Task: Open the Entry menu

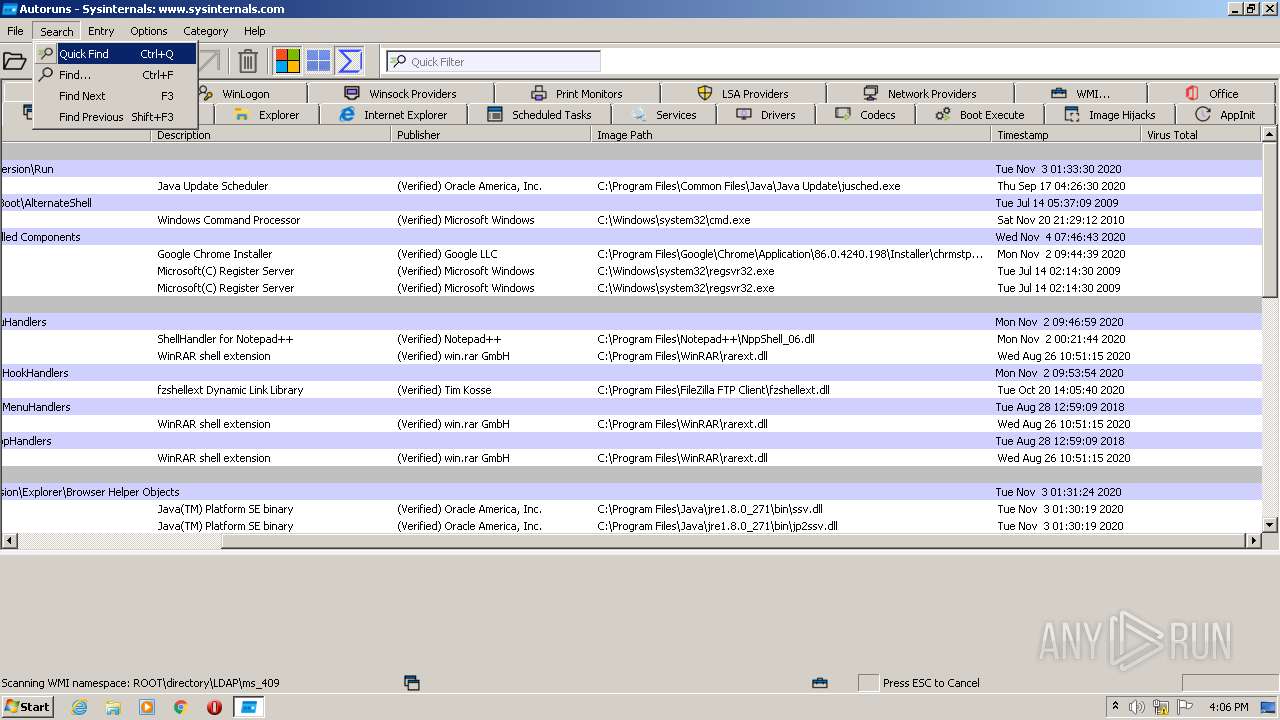Action: pyautogui.click(x=101, y=31)
